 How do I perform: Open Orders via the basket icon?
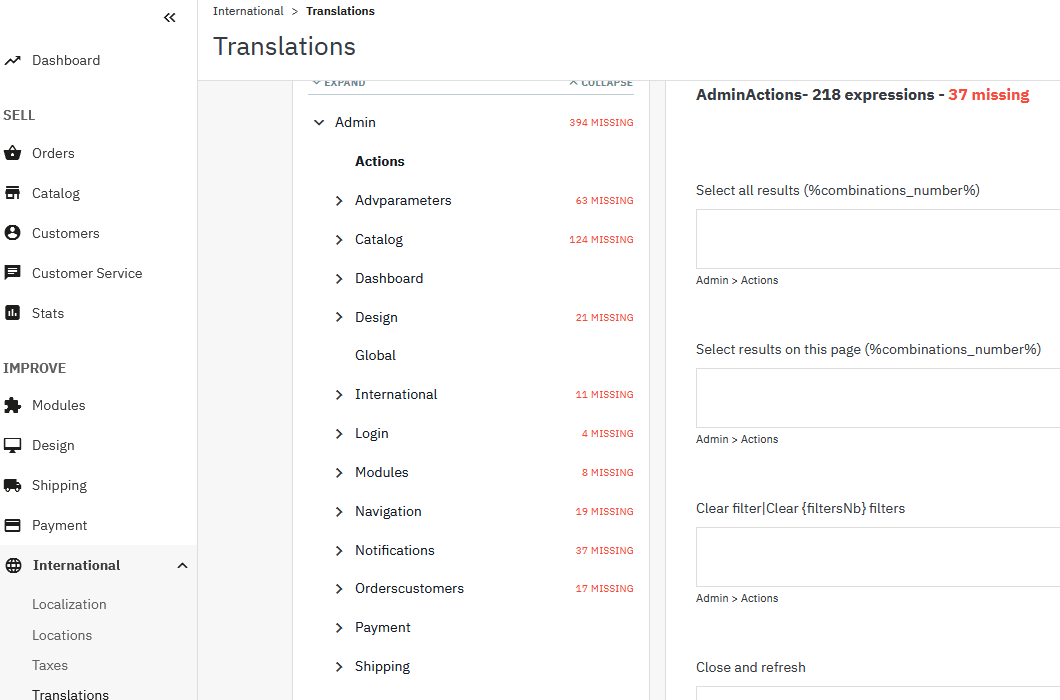point(12,153)
